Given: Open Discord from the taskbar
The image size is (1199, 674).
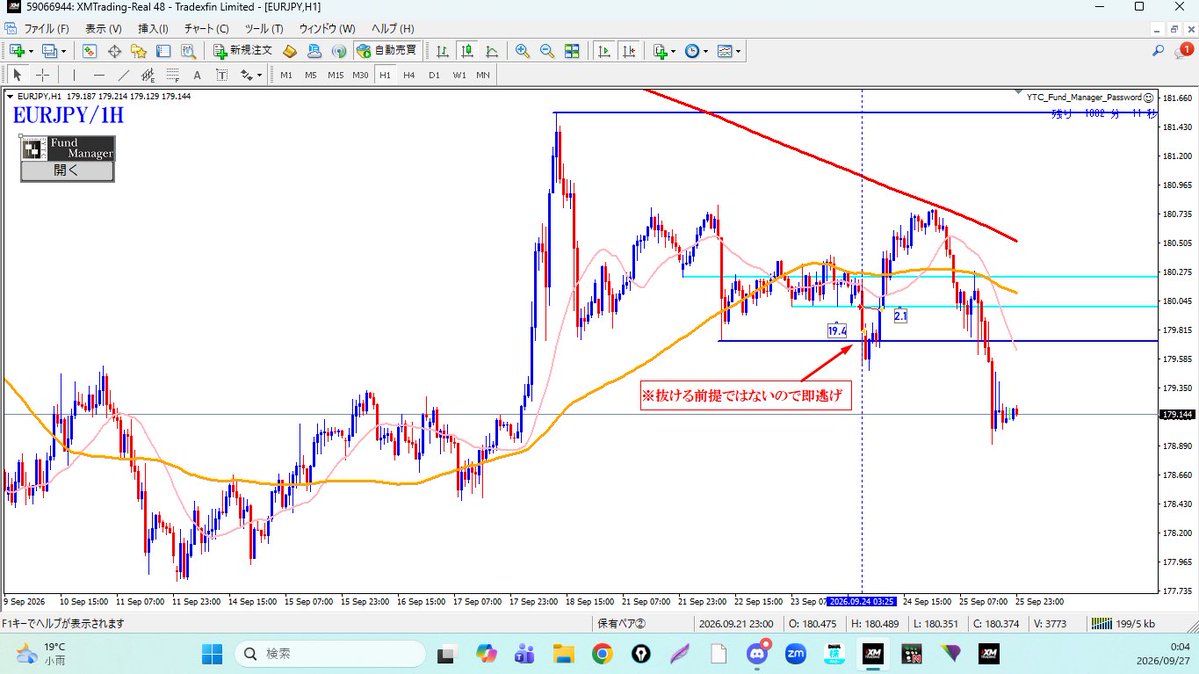Looking at the screenshot, I should point(757,653).
